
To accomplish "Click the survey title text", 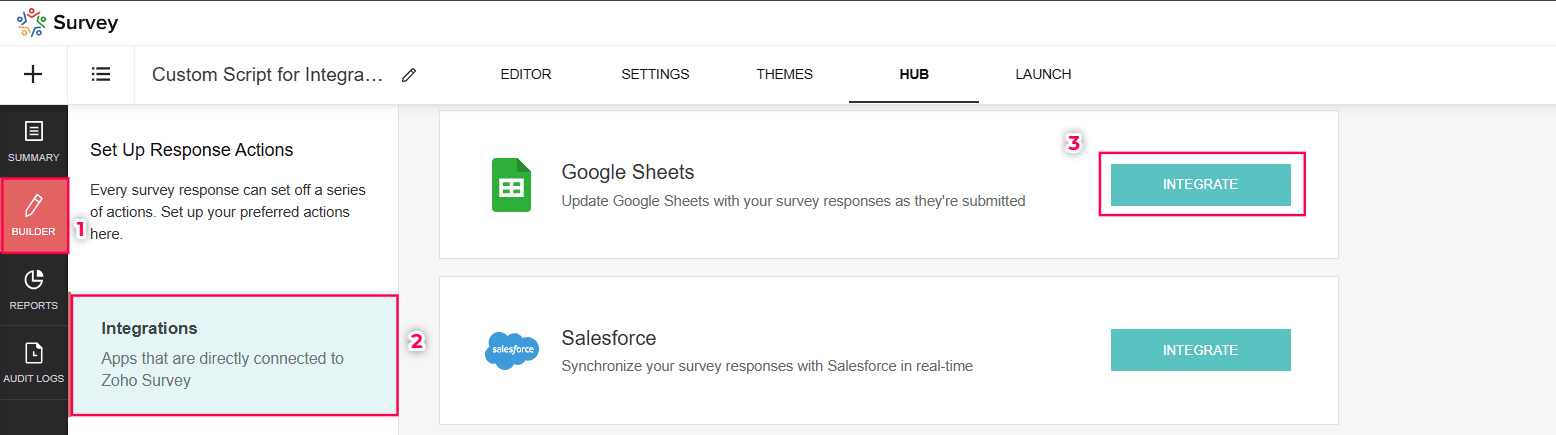I will point(267,74).
